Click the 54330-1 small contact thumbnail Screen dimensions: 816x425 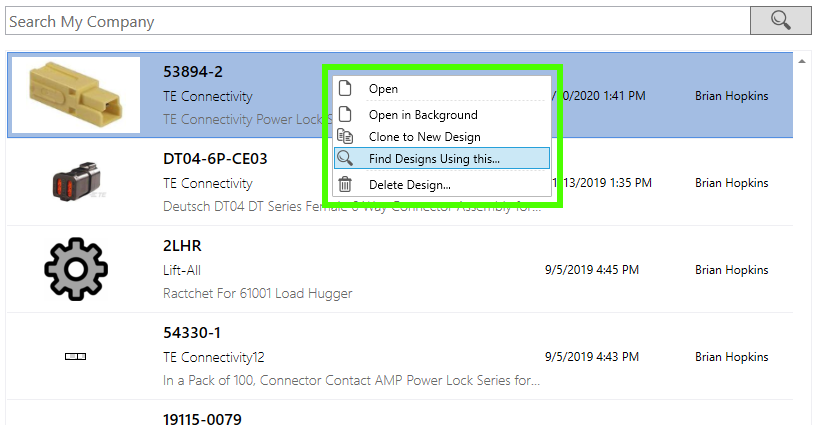[x=75, y=356]
